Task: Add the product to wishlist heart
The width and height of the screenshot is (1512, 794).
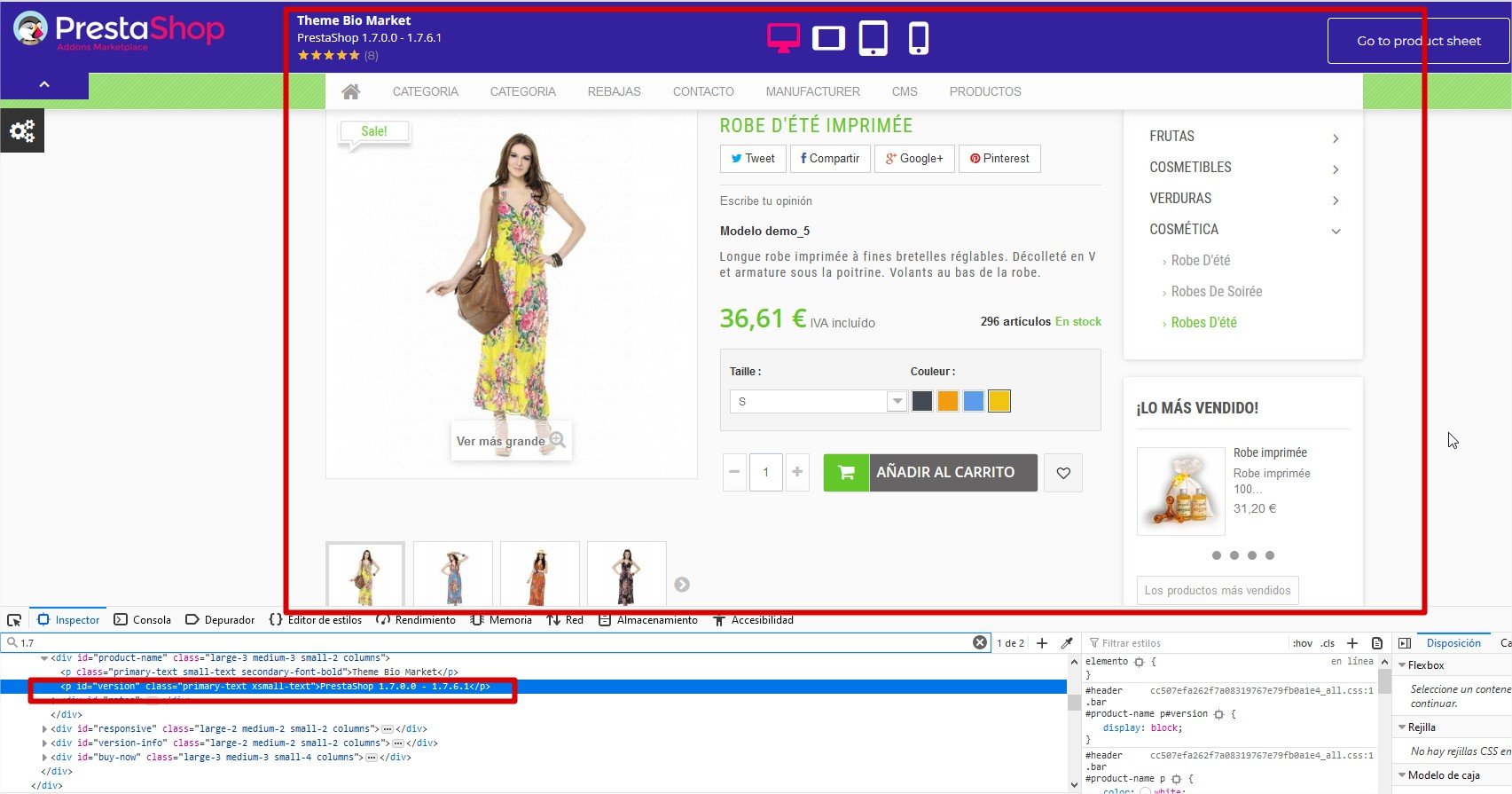Action: pos(1063,473)
